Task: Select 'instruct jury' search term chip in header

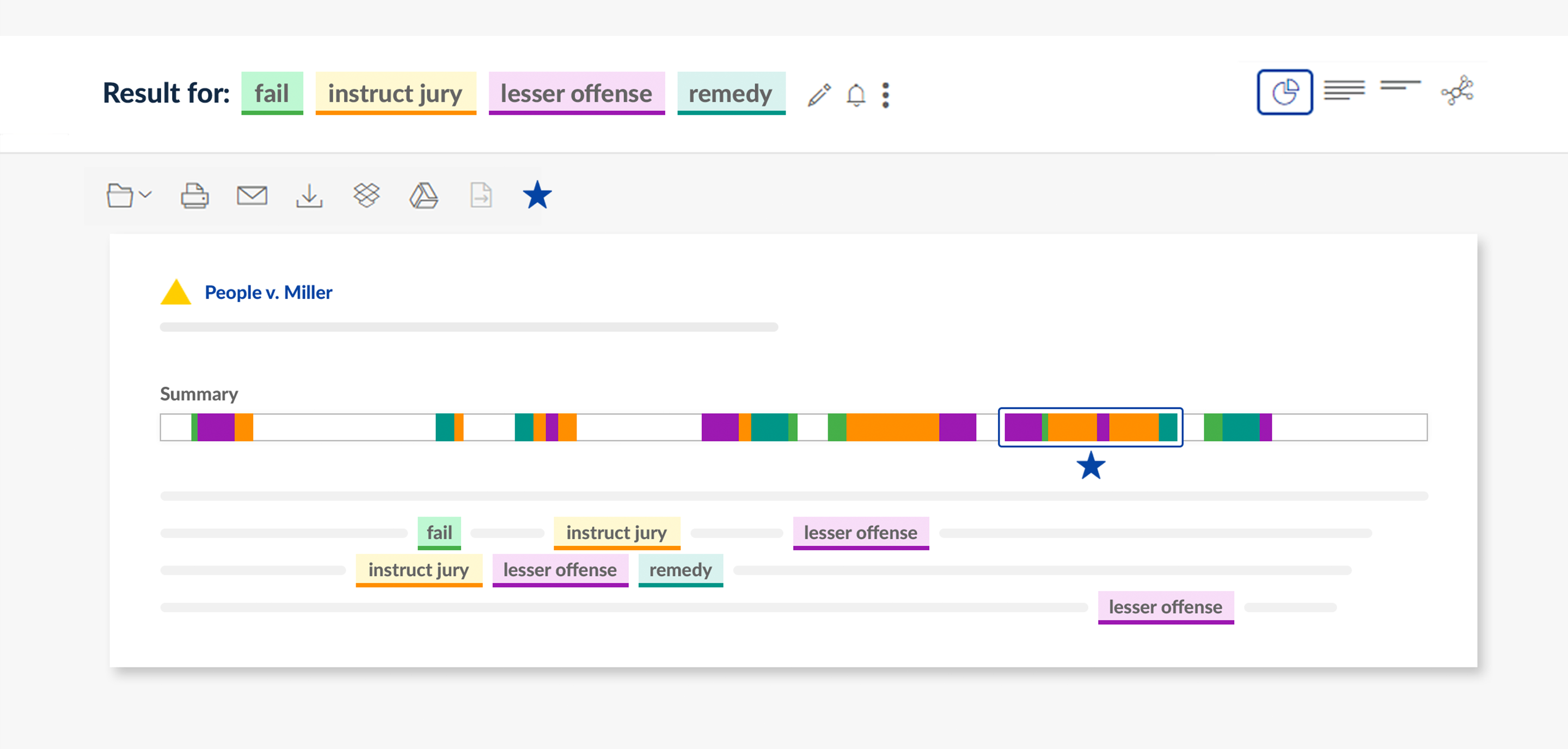Action: [x=396, y=93]
